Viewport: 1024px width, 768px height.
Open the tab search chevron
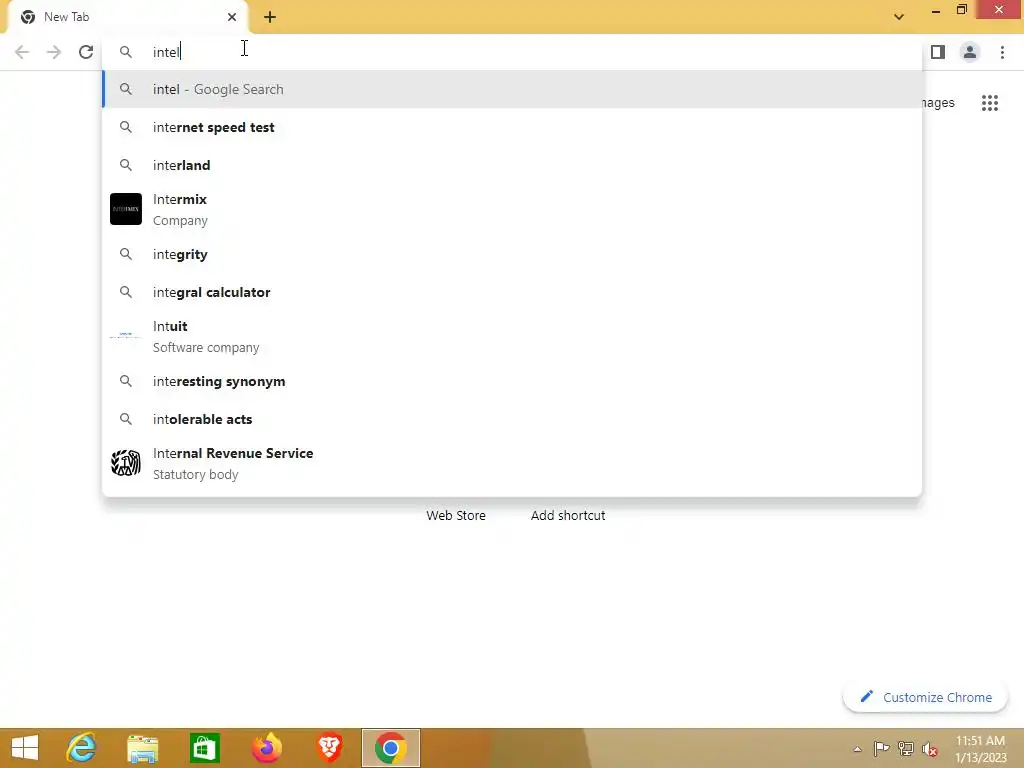click(899, 17)
